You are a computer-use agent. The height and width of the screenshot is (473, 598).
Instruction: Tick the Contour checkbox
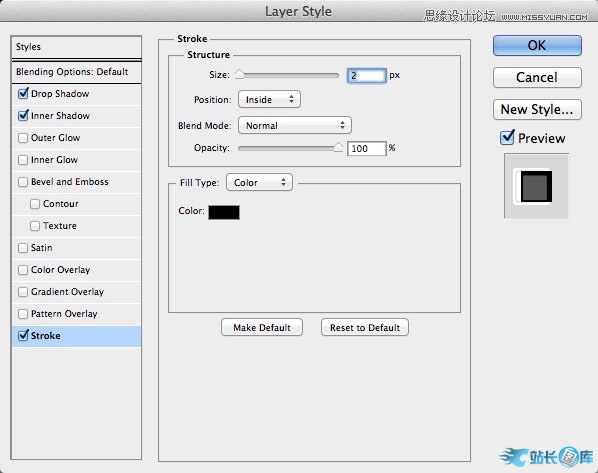pos(35,204)
